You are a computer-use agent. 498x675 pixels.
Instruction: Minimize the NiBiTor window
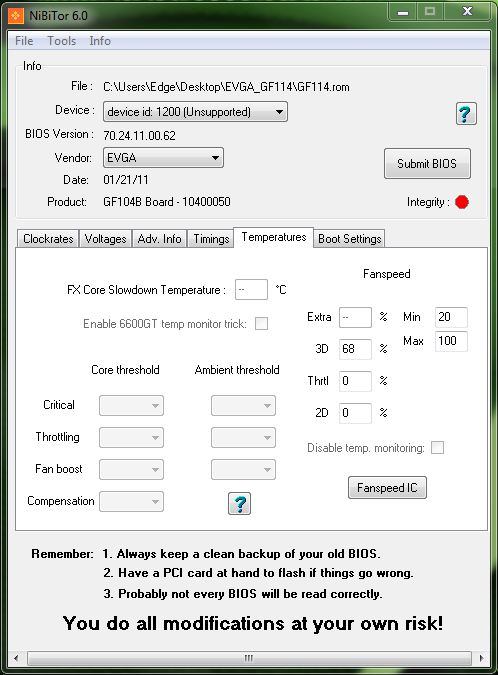click(x=403, y=12)
